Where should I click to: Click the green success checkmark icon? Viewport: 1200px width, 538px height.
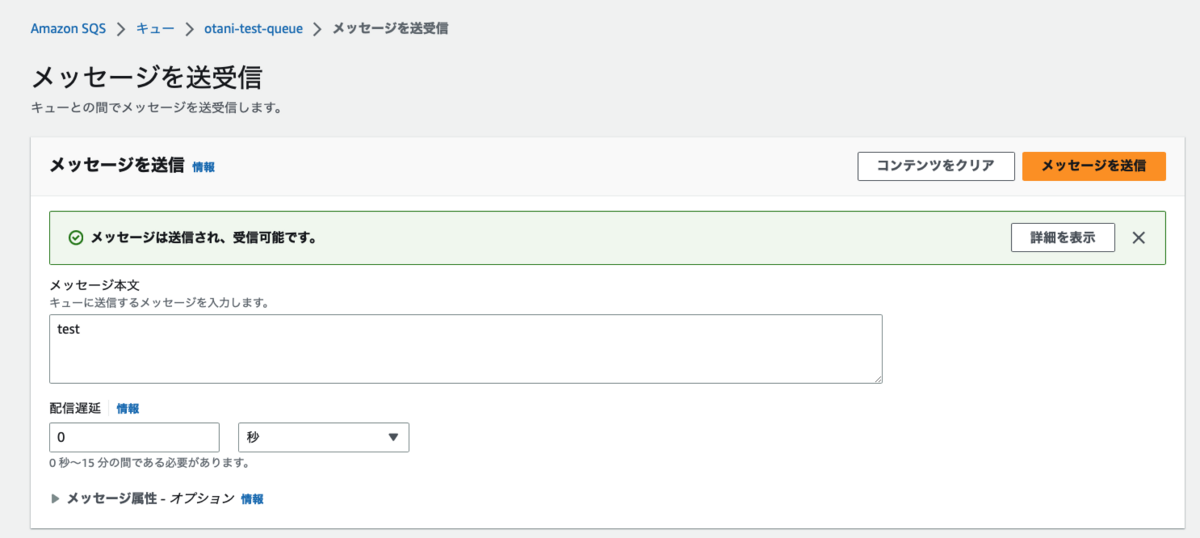pyautogui.click(x=75, y=238)
